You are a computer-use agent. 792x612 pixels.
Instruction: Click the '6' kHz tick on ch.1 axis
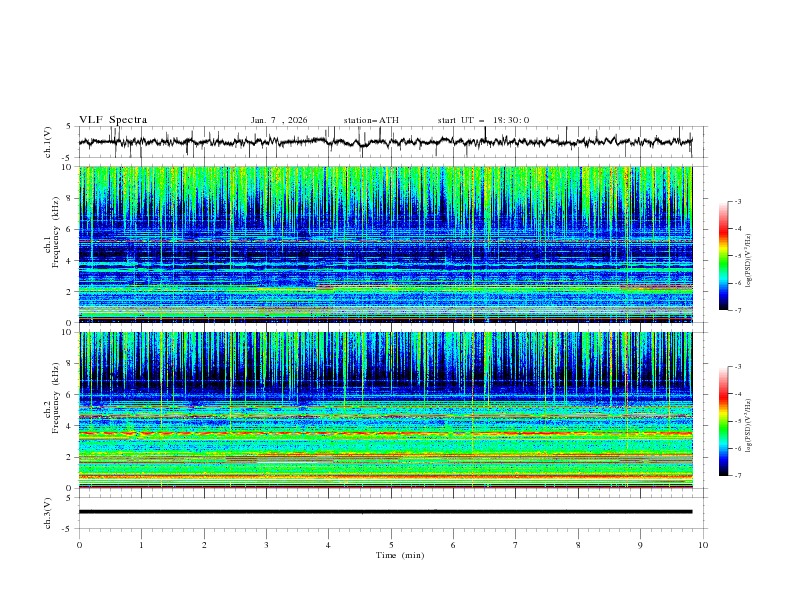[x=71, y=229]
